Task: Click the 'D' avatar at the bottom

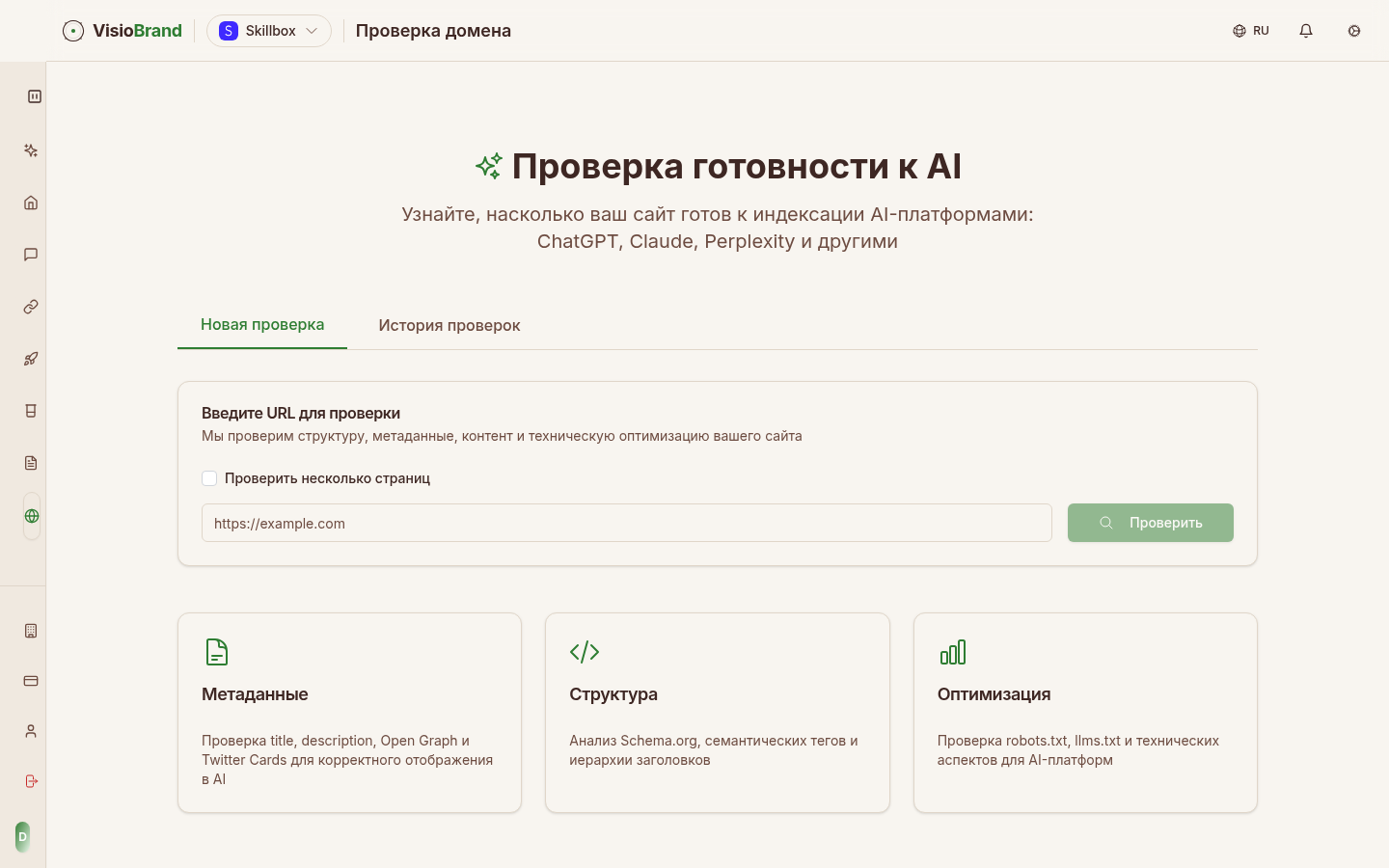Action: point(21,837)
